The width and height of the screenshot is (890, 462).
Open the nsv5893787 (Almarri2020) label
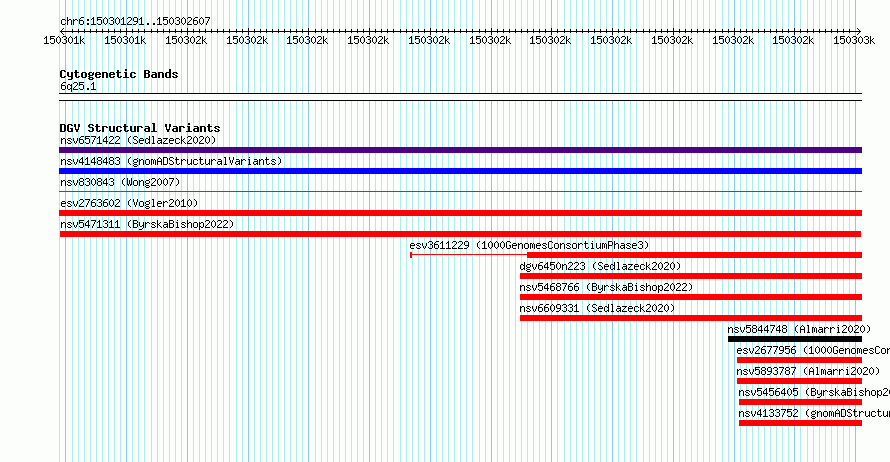(808, 371)
